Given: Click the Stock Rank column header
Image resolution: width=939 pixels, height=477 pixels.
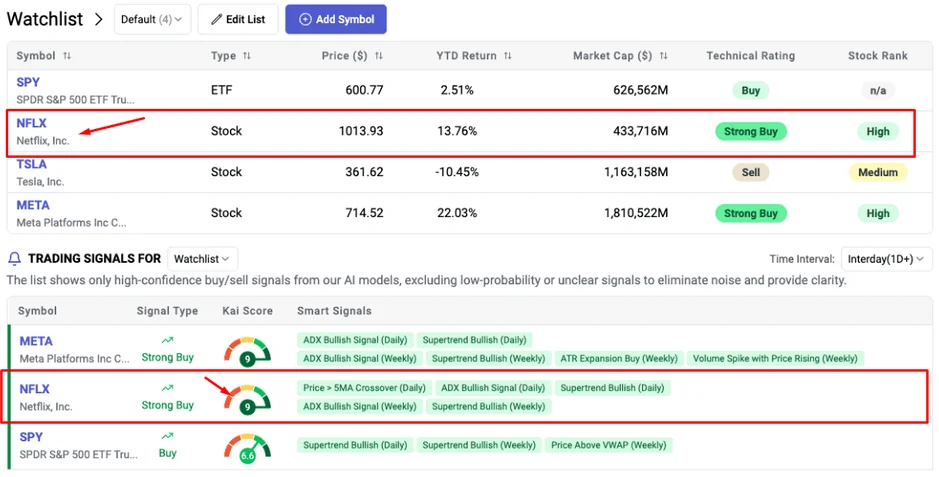Looking at the screenshot, I should point(878,56).
